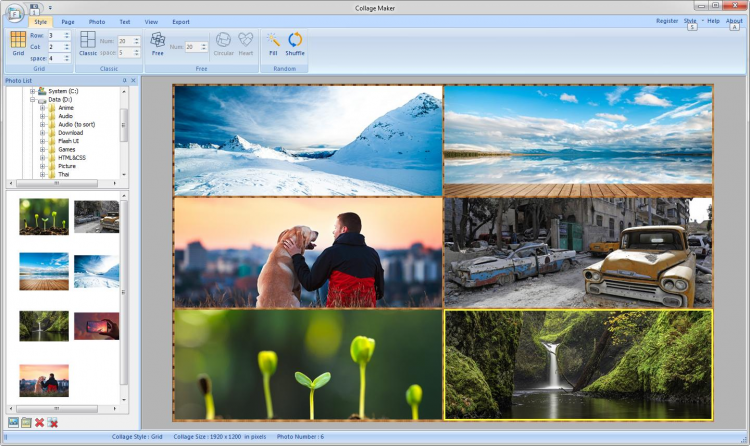Remove selected photo with the red X icon

[40, 423]
